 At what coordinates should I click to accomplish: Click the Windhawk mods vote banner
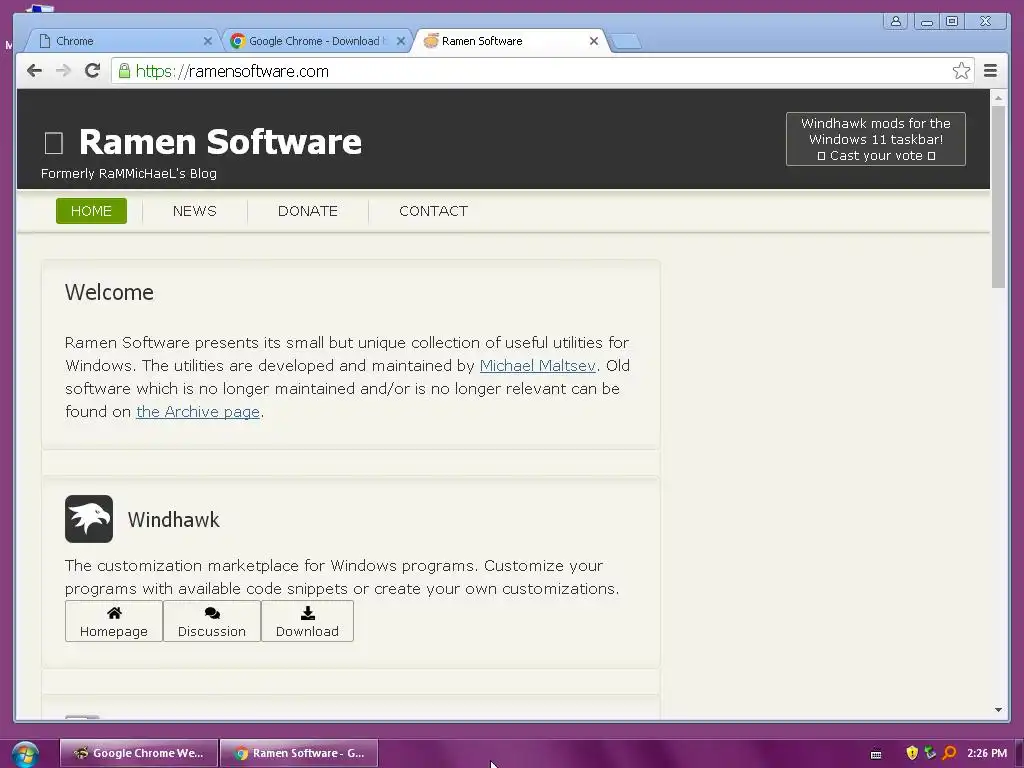coord(876,139)
